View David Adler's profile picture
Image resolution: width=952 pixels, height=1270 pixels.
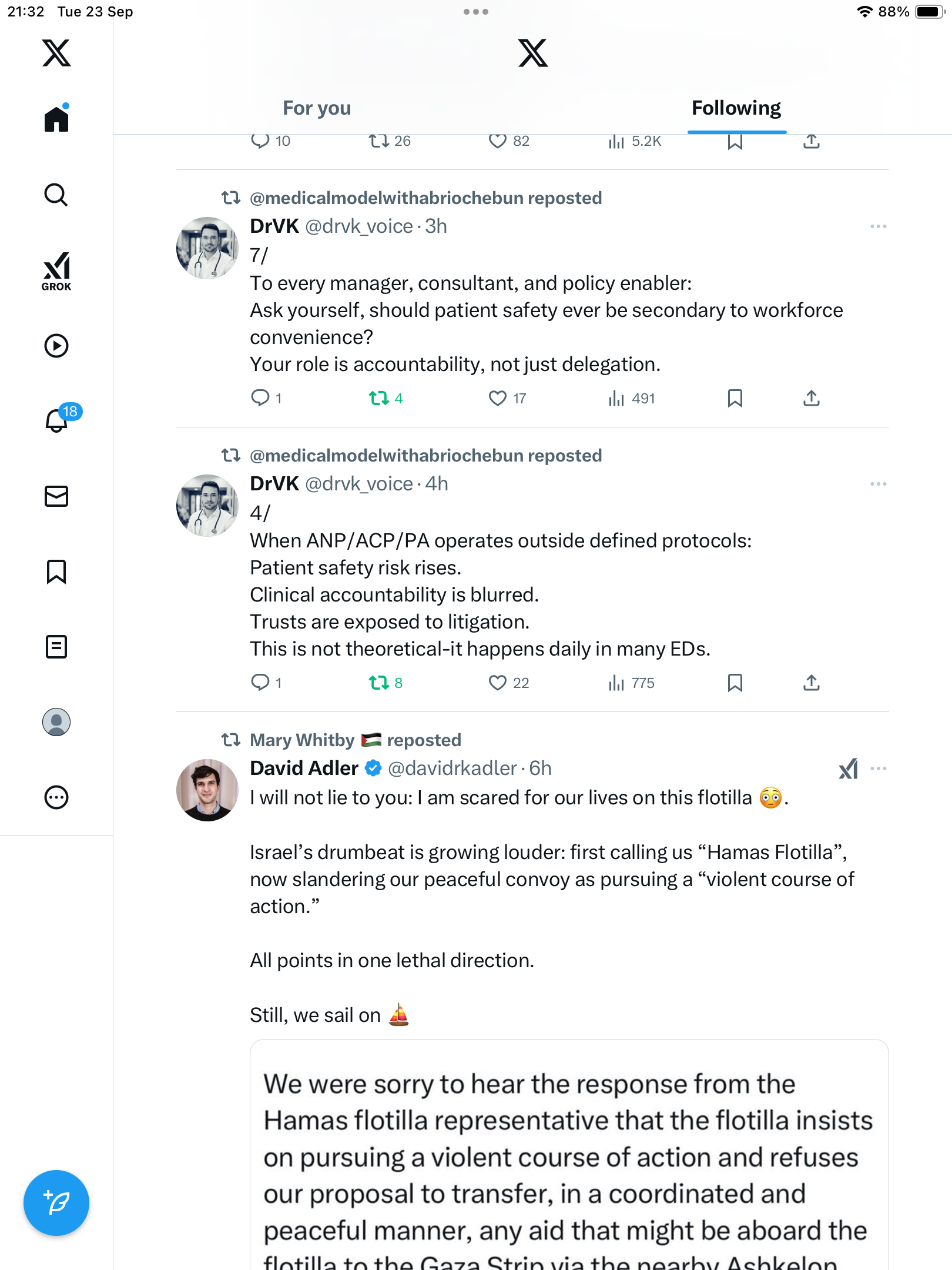click(x=207, y=790)
